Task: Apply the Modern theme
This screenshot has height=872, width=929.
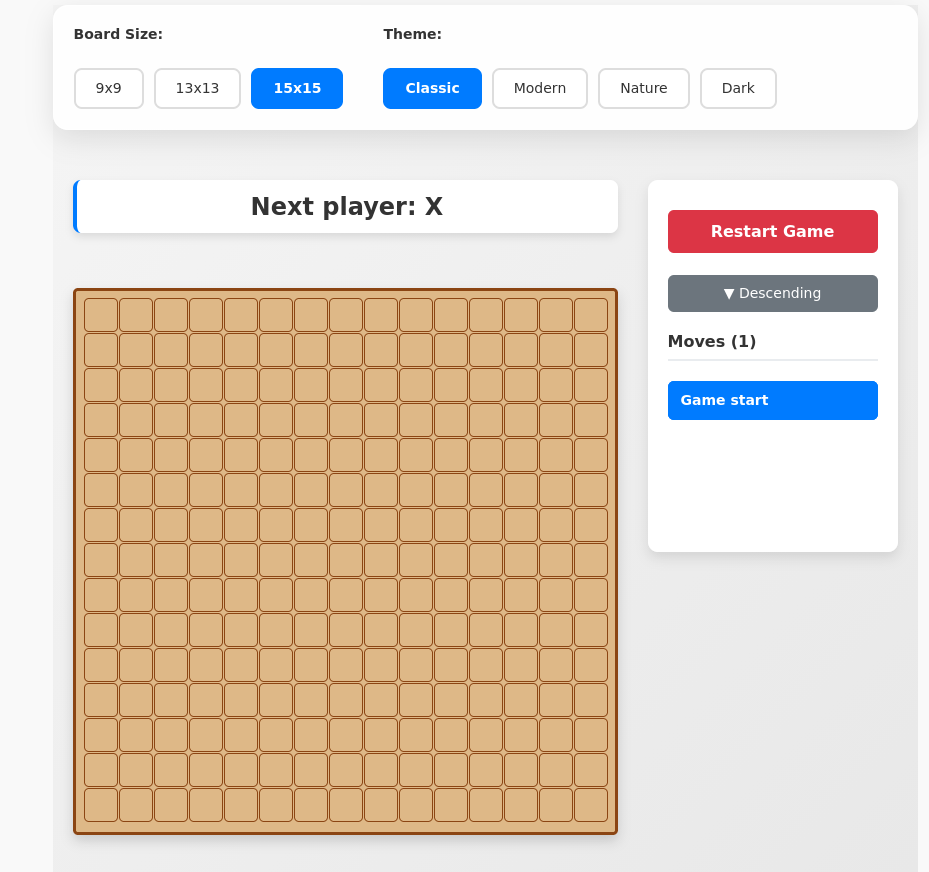Action: 539,88
